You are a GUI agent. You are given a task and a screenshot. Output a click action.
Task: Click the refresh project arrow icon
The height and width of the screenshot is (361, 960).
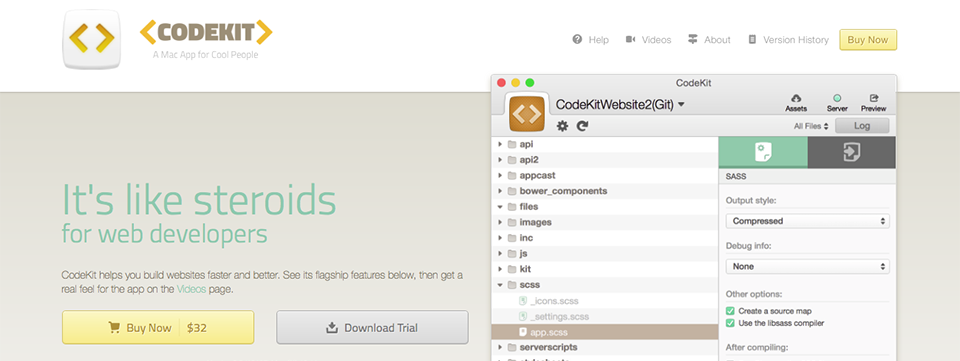(x=582, y=126)
